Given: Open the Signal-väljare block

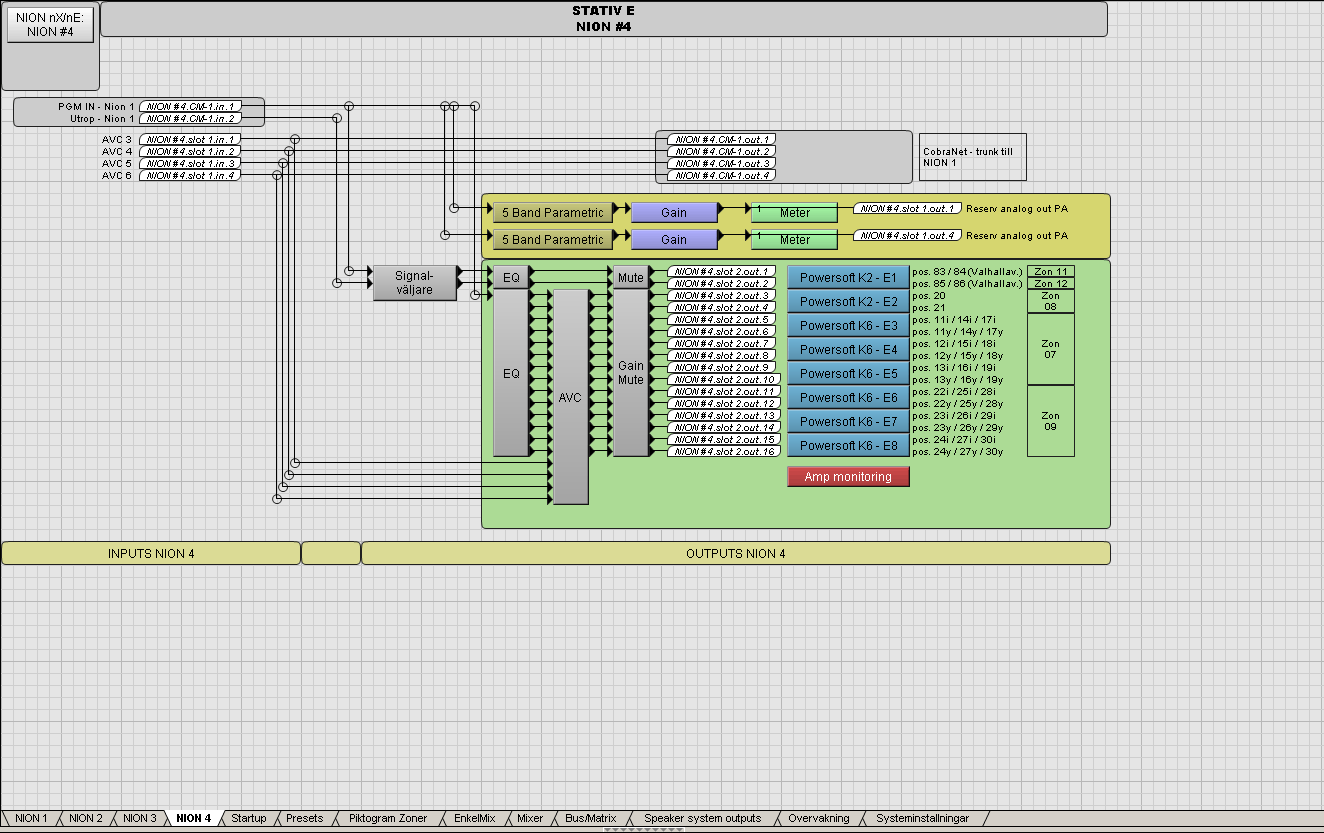Looking at the screenshot, I should tap(414, 283).
